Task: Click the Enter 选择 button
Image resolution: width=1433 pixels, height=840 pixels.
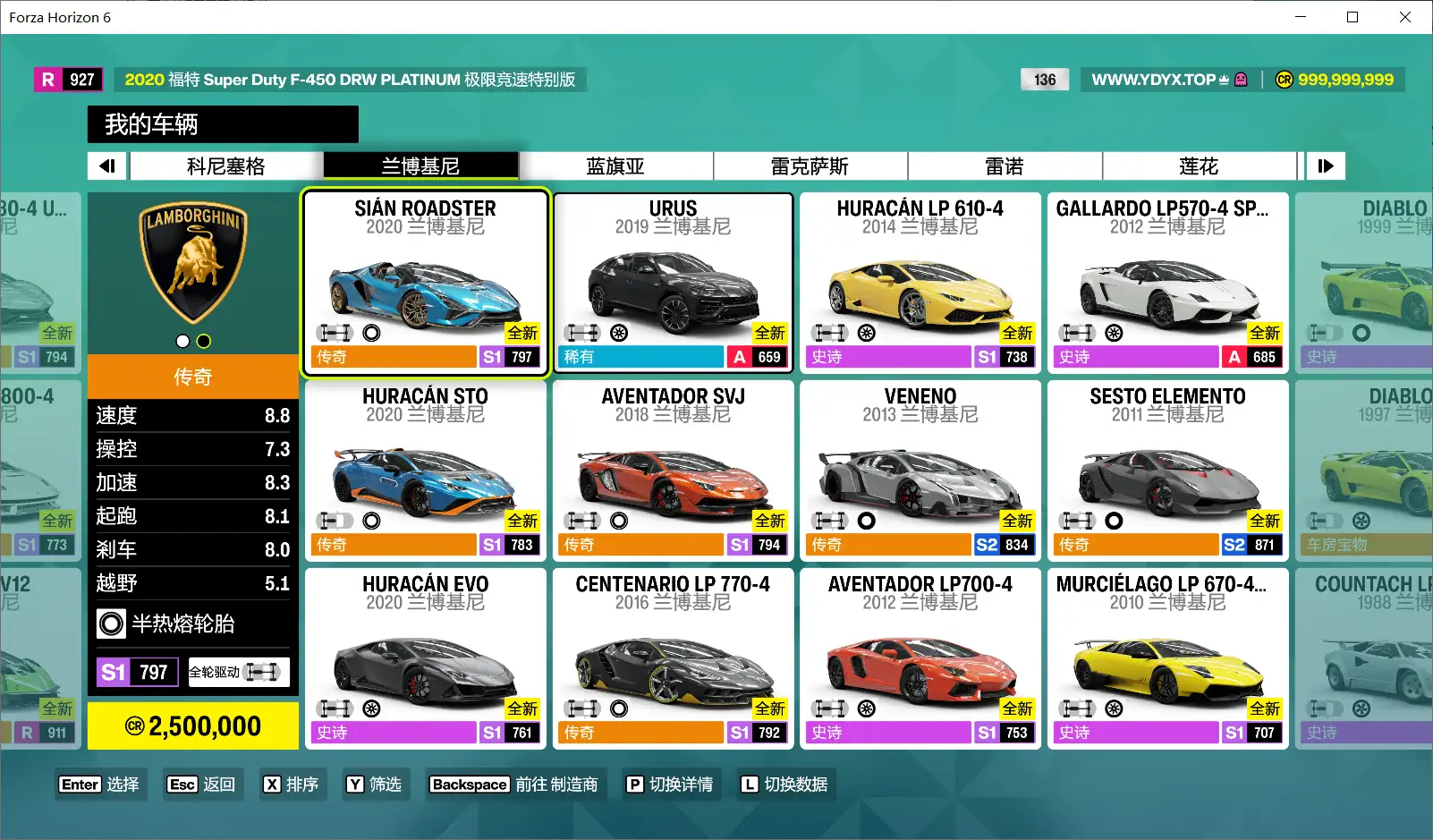Action: click(99, 785)
